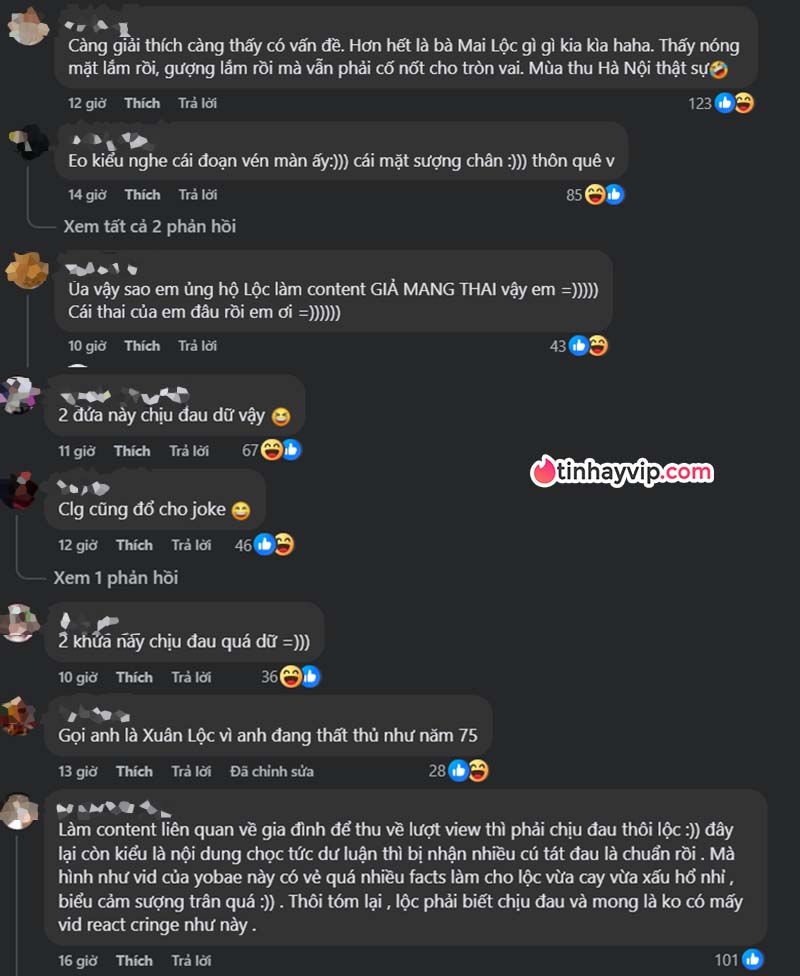
Task: Click like icon beside the 101 count
Action: [752, 960]
